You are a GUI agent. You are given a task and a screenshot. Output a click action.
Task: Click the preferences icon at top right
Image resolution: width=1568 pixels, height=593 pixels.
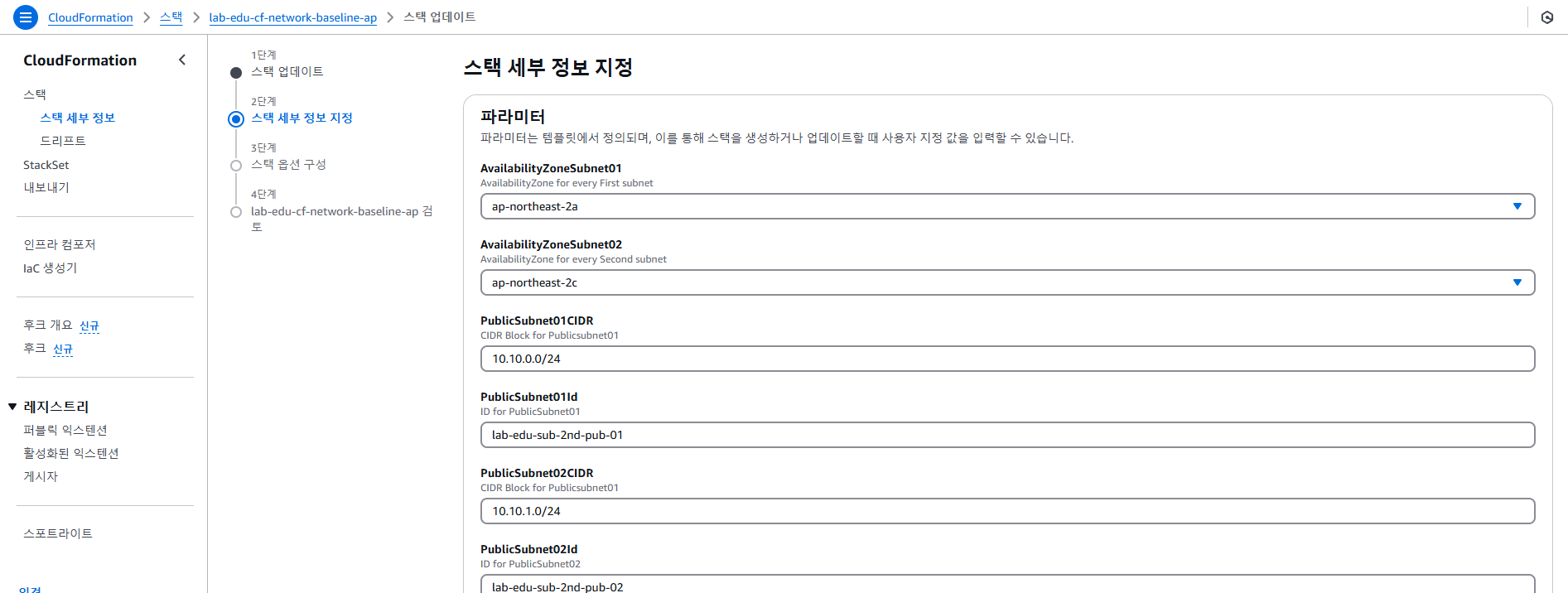tap(1546, 17)
